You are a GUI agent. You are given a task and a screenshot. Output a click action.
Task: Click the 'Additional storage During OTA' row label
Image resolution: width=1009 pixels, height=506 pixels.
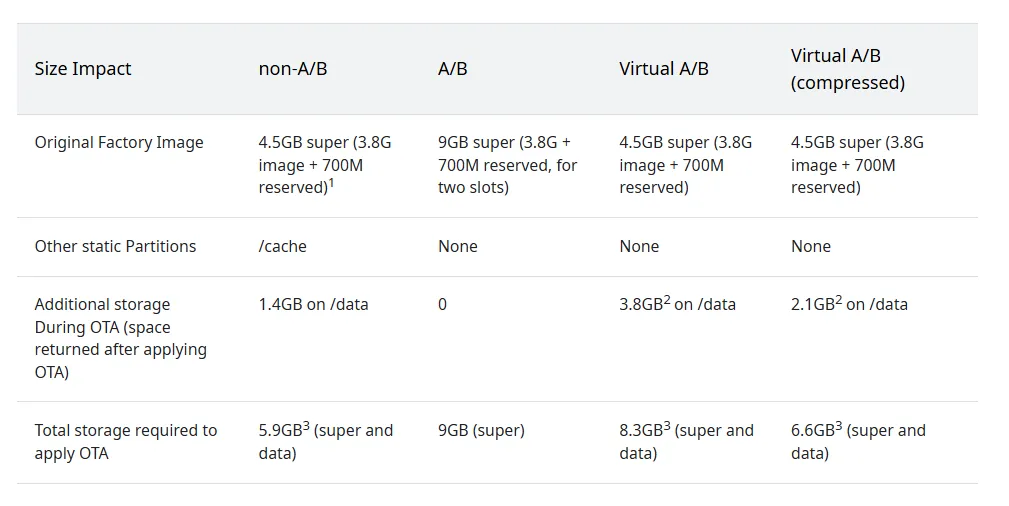pyautogui.click(x=121, y=338)
